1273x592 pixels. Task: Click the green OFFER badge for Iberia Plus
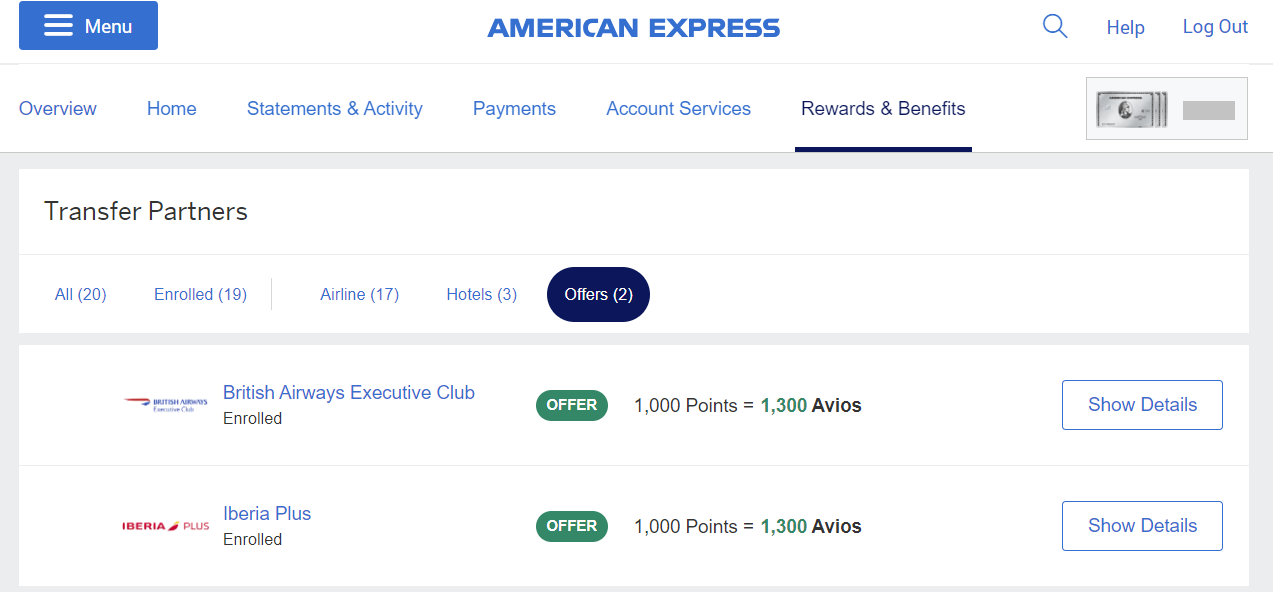click(571, 526)
